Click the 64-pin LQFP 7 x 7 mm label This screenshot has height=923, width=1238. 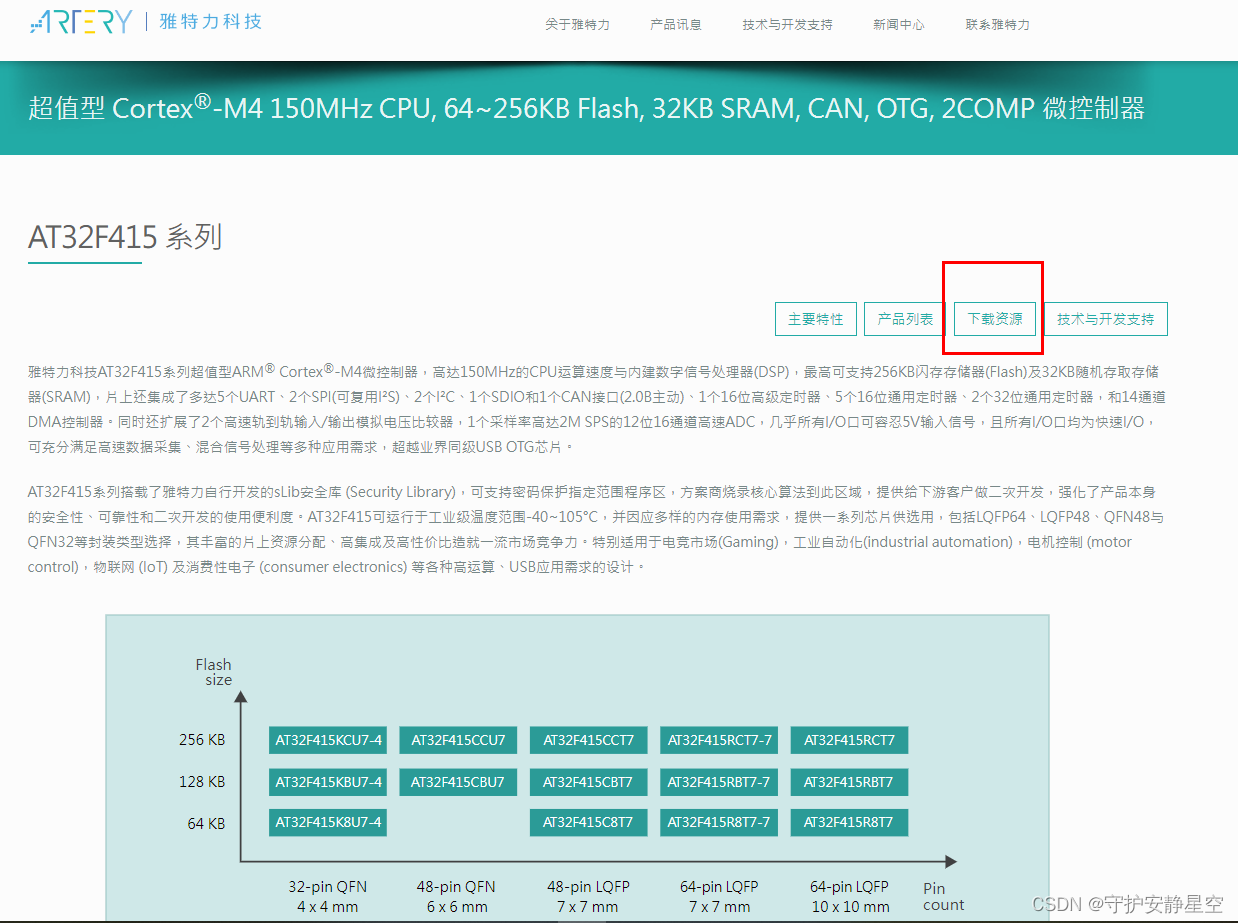click(x=719, y=897)
